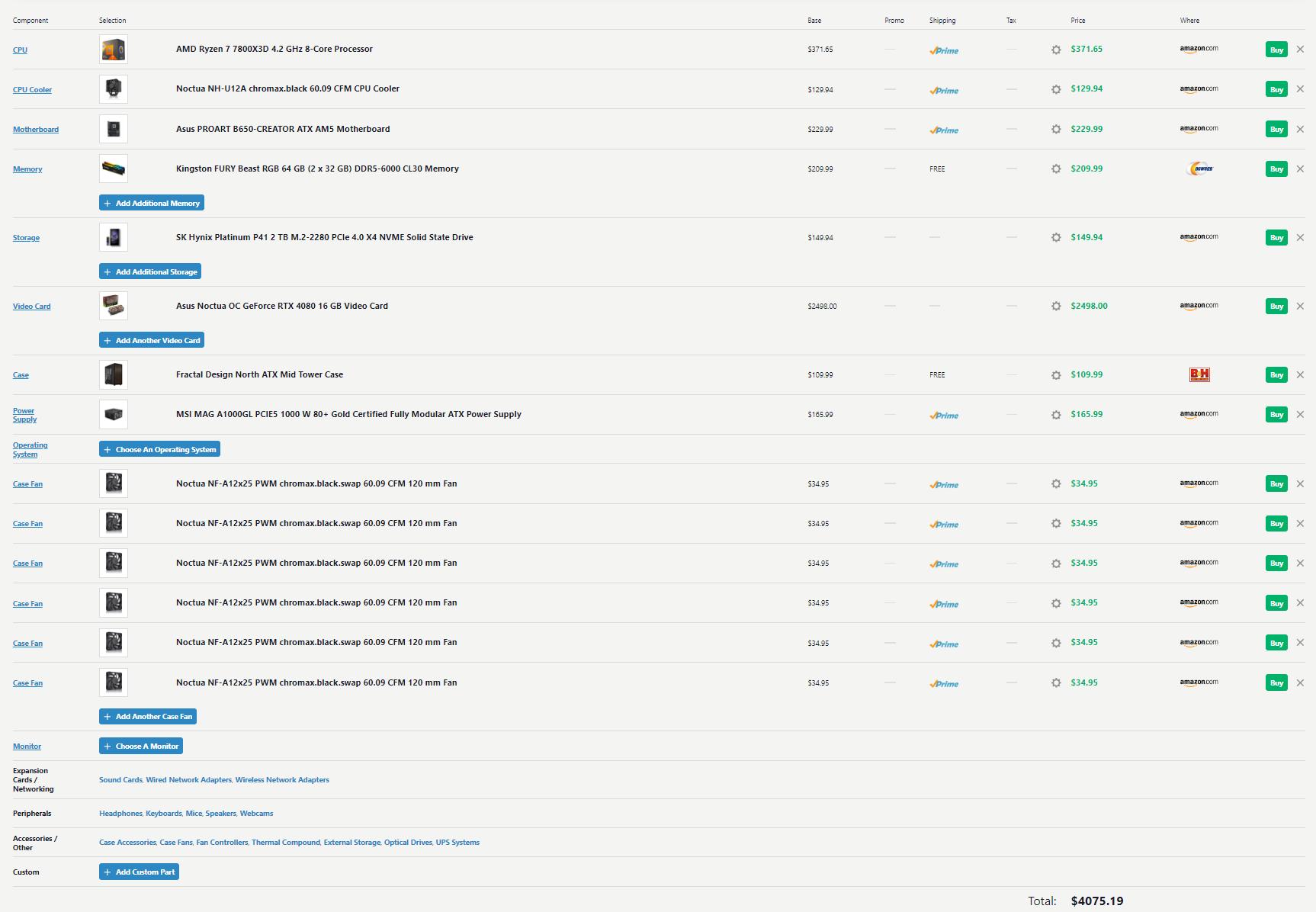Open the gear settings for the Ryzen 7 7800X3D row
The height and width of the screenshot is (912, 1316).
(x=1056, y=50)
